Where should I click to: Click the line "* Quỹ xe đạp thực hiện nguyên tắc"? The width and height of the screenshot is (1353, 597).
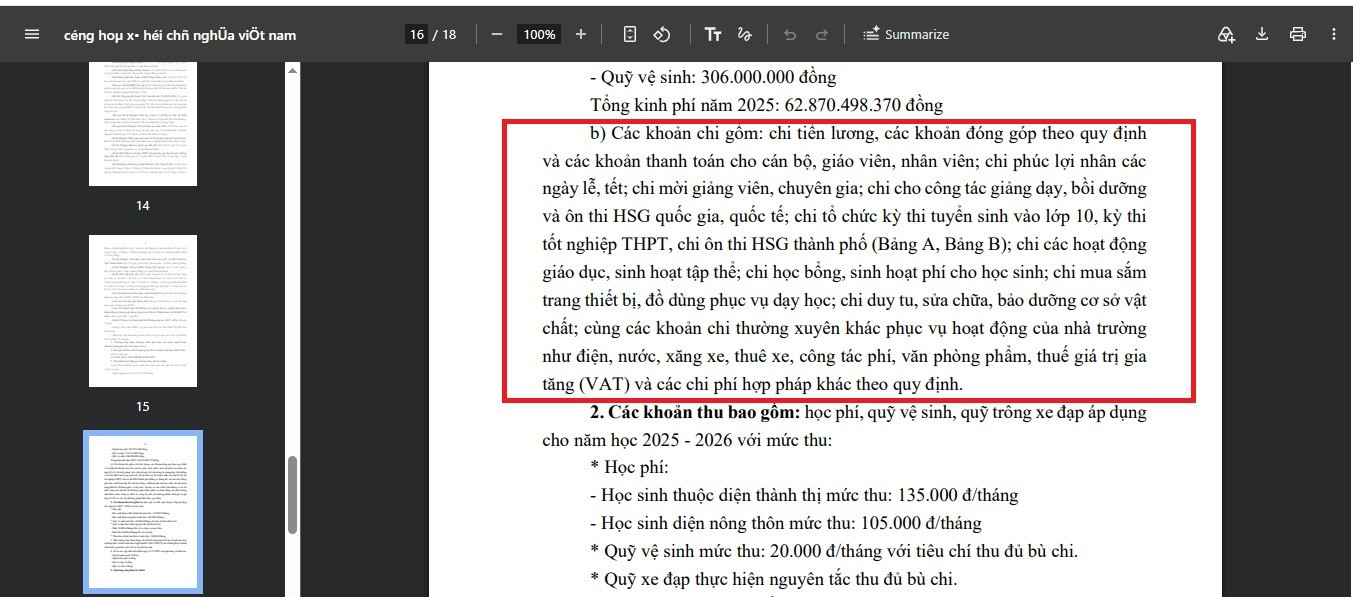[773, 579]
